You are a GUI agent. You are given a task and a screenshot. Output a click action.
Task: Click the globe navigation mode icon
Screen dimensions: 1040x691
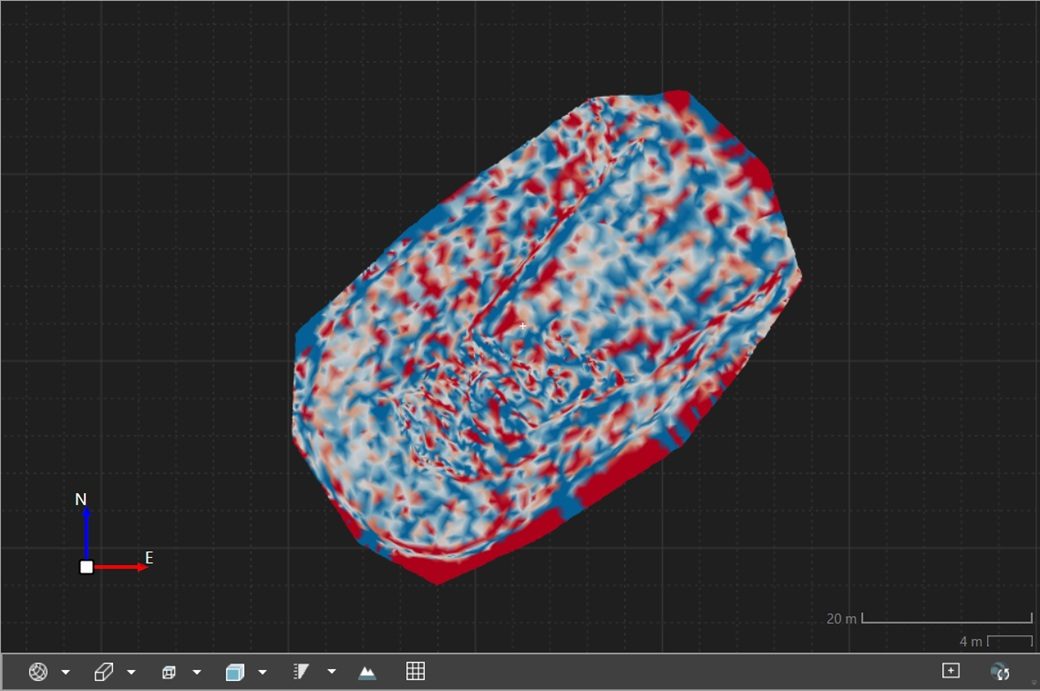coord(38,672)
